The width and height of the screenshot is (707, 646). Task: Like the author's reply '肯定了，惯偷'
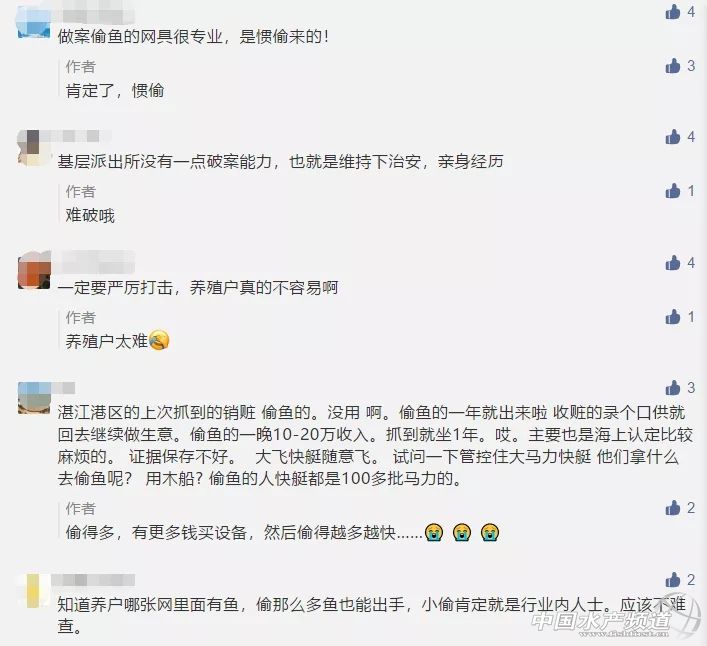coord(672,66)
